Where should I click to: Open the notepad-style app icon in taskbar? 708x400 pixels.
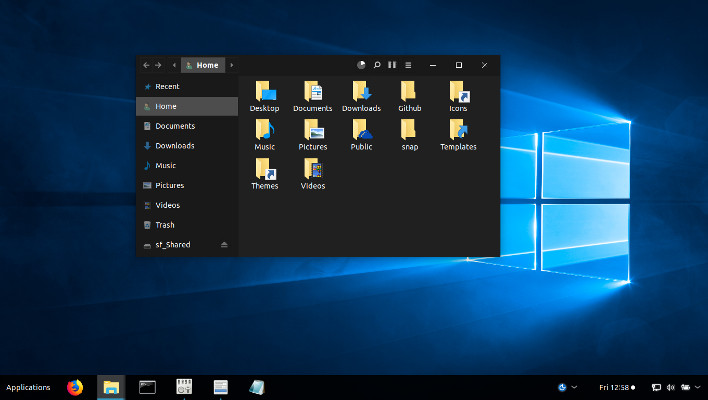pyautogui.click(x=257, y=387)
